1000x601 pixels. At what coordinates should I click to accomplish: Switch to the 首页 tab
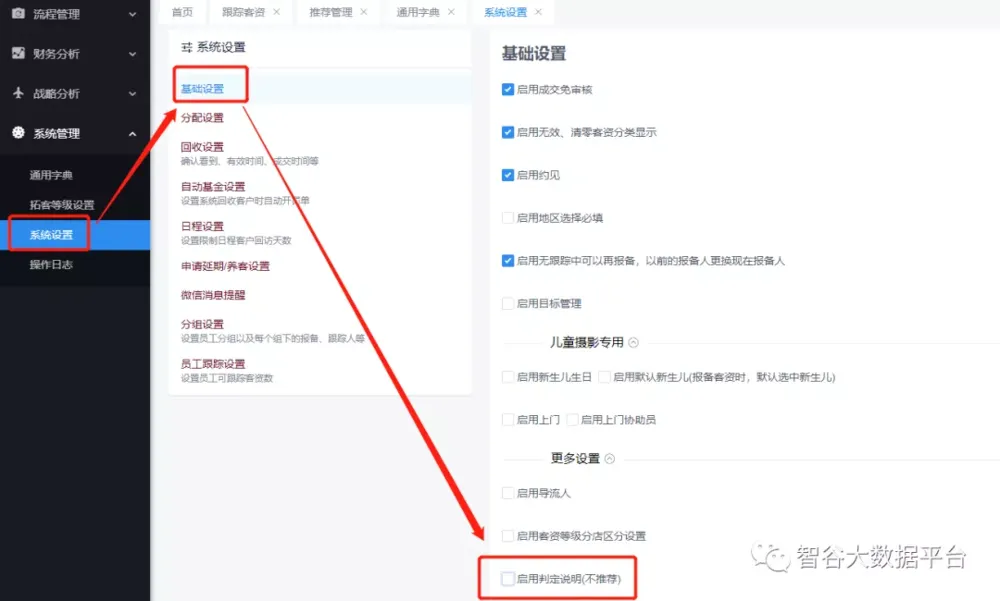181,12
